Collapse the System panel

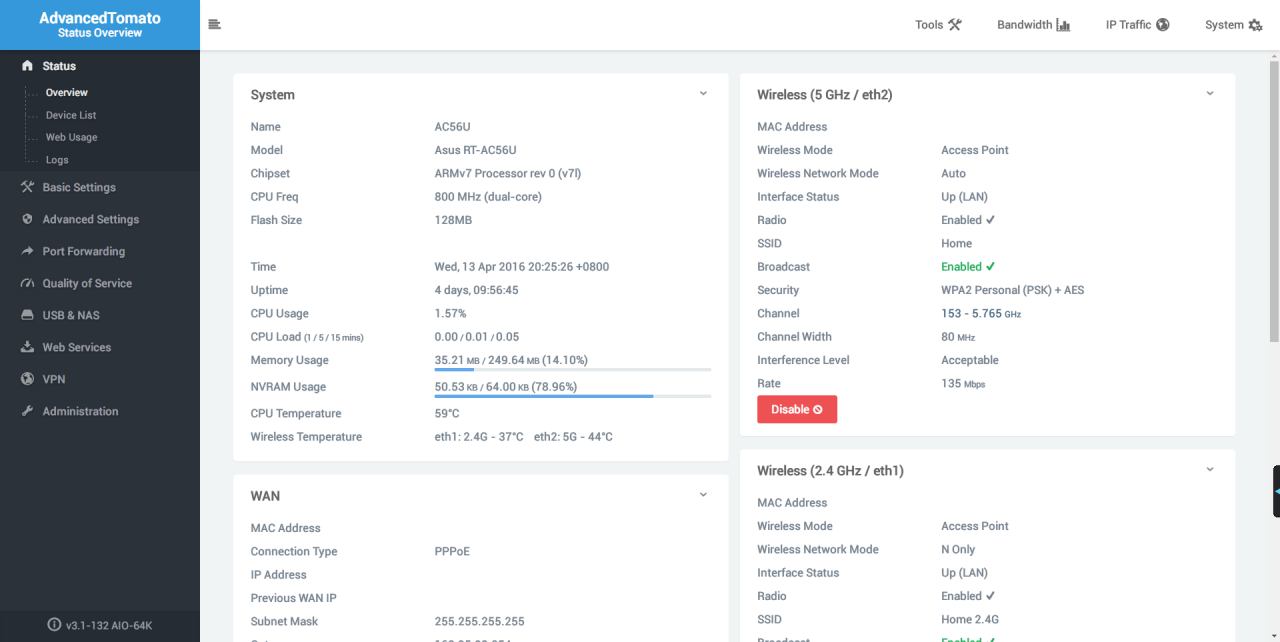coord(703,93)
